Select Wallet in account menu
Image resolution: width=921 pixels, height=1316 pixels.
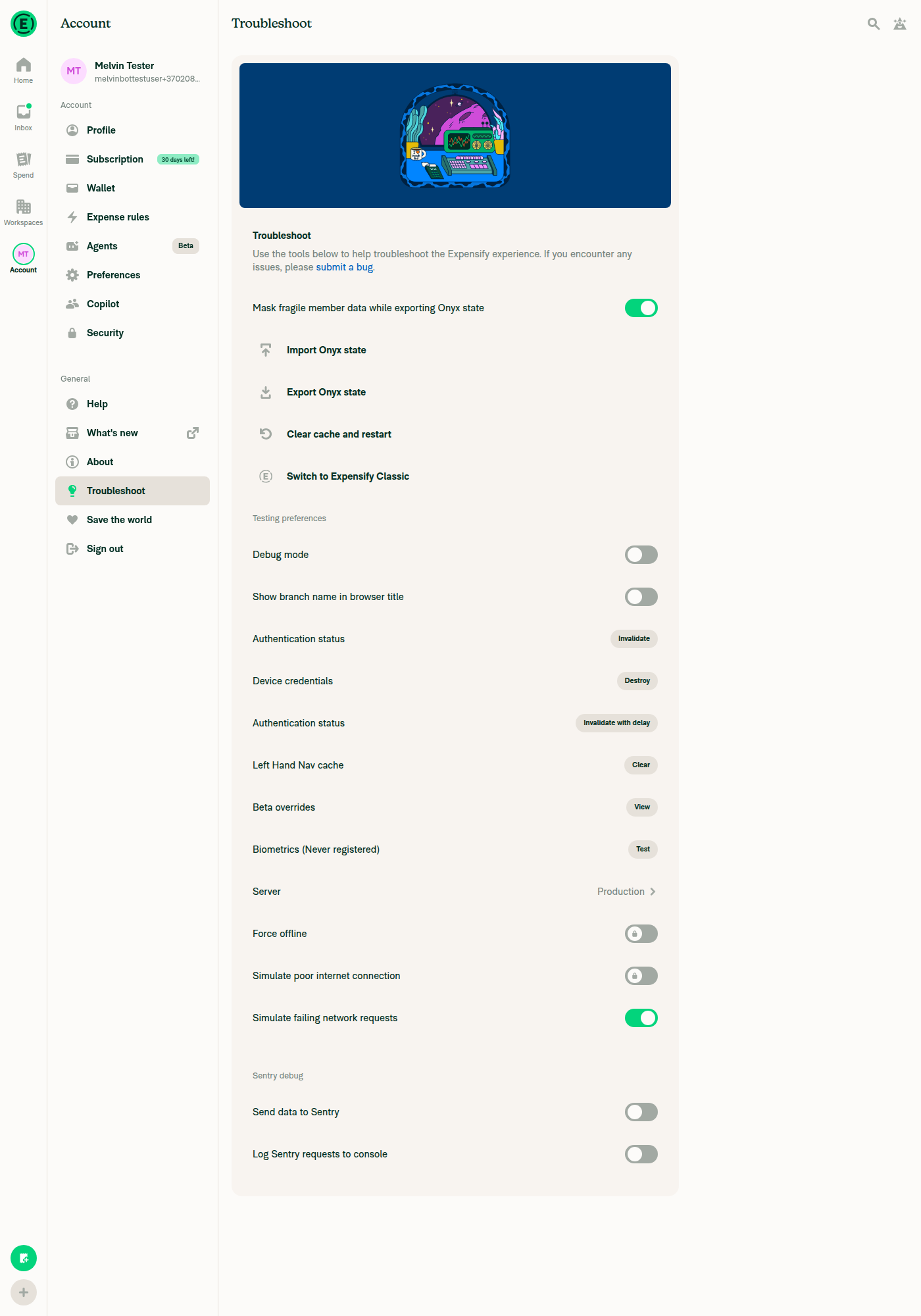(x=132, y=188)
